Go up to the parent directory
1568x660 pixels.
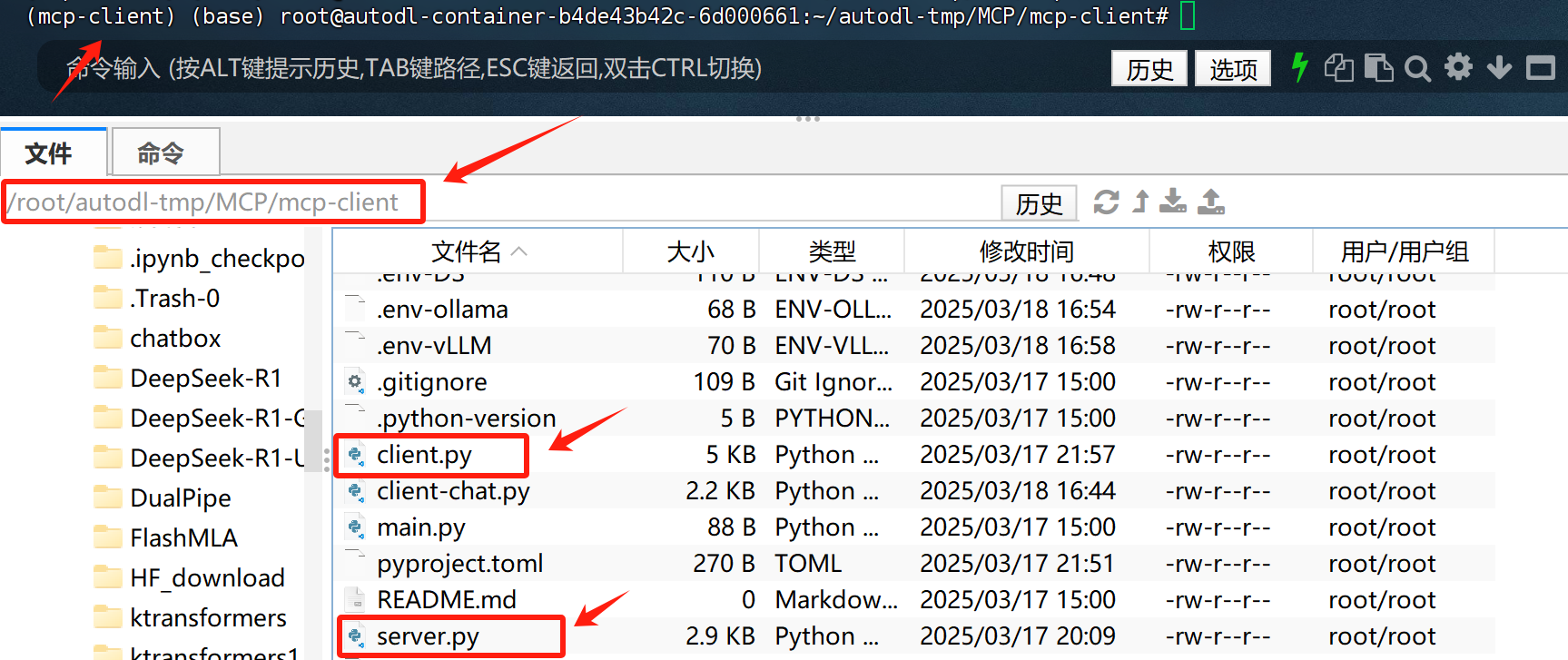click(1141, 202)
